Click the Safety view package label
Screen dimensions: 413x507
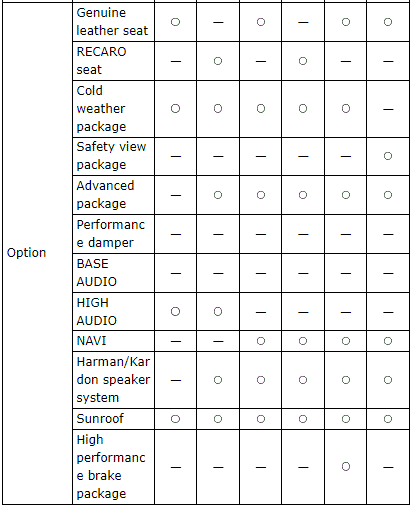111,156
